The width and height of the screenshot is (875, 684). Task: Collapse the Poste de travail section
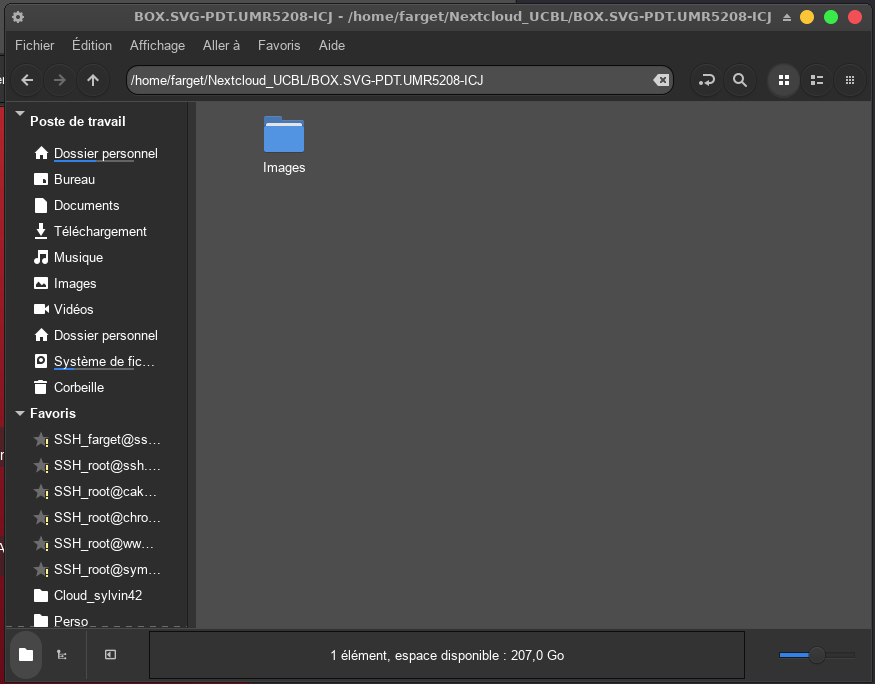[x=20, y=116]
